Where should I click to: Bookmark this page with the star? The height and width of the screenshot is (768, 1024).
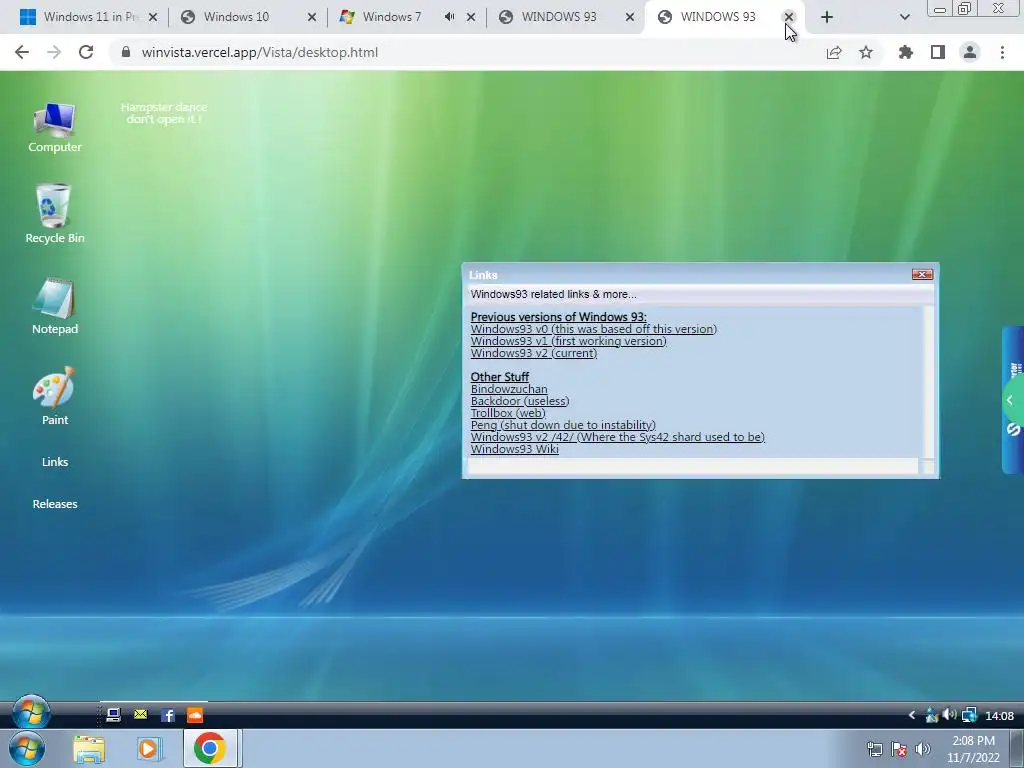pos(866,52)
